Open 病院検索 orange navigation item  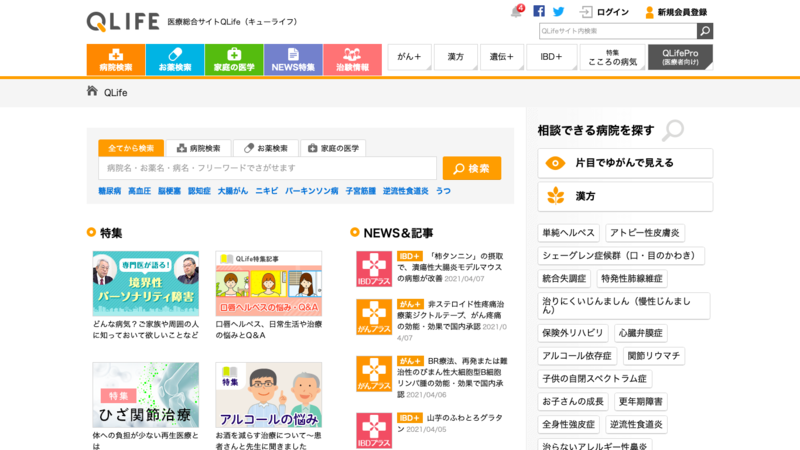(116, 60)
